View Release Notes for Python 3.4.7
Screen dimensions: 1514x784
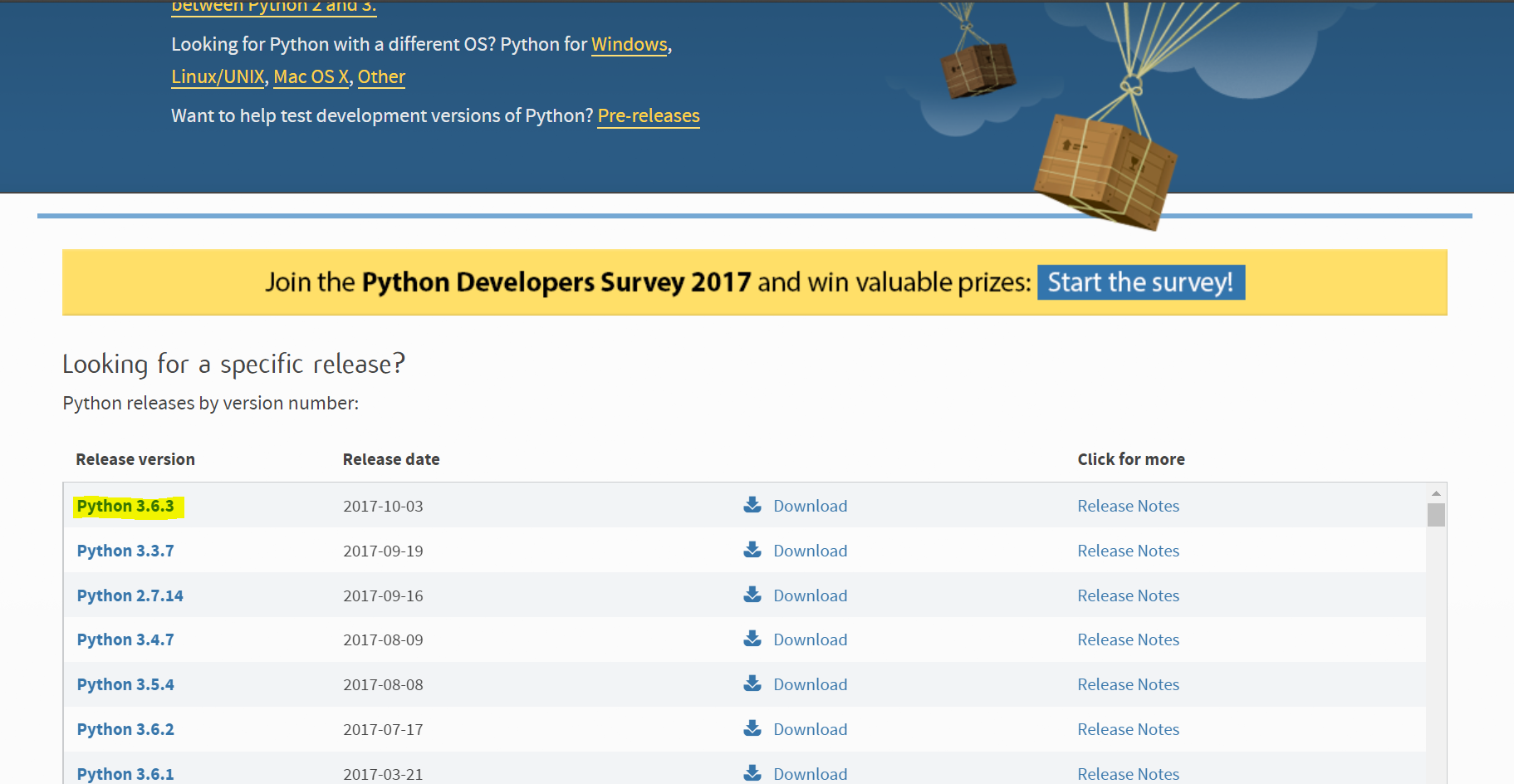(x=1128, y=639)
